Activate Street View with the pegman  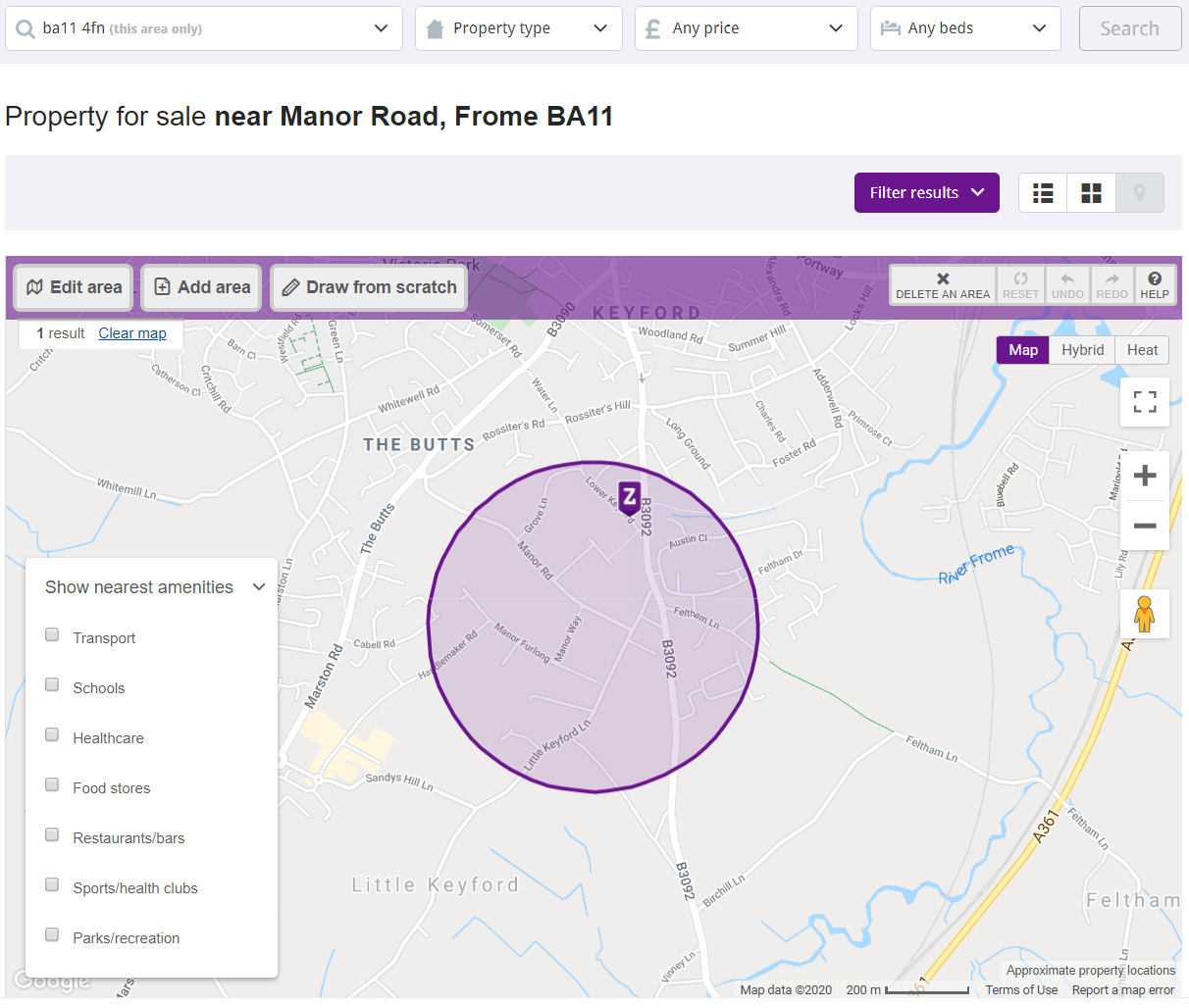click(x=1144, y=614)
